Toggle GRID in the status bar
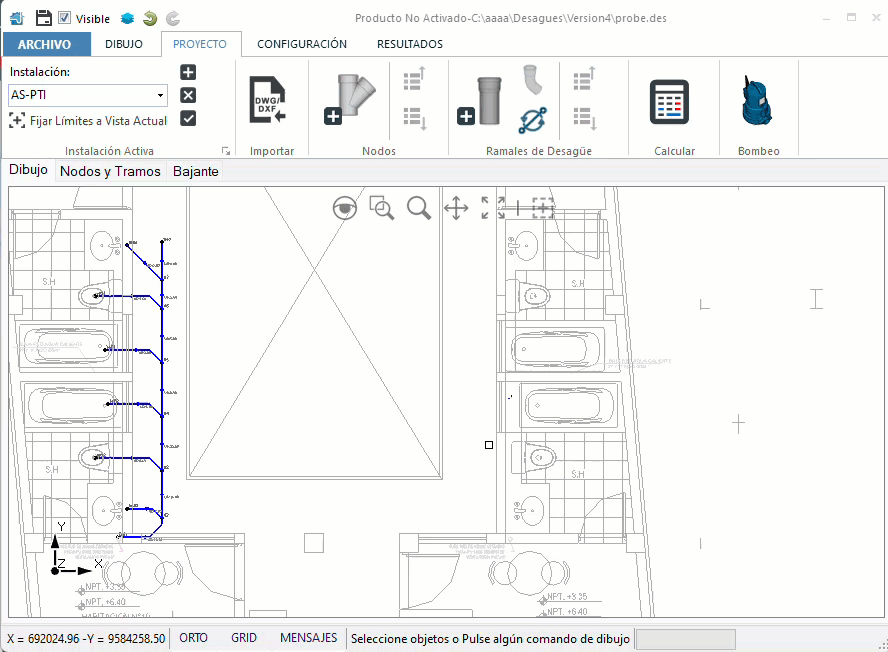Viewport: 888px width, 652px height. click(244, 638)
